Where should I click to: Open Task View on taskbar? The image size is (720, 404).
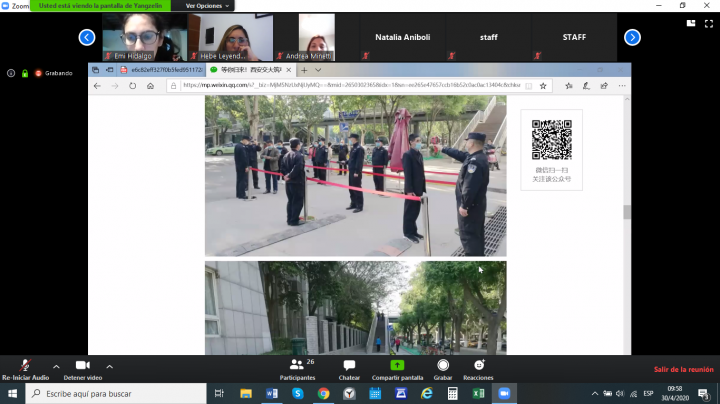(219, 393)
